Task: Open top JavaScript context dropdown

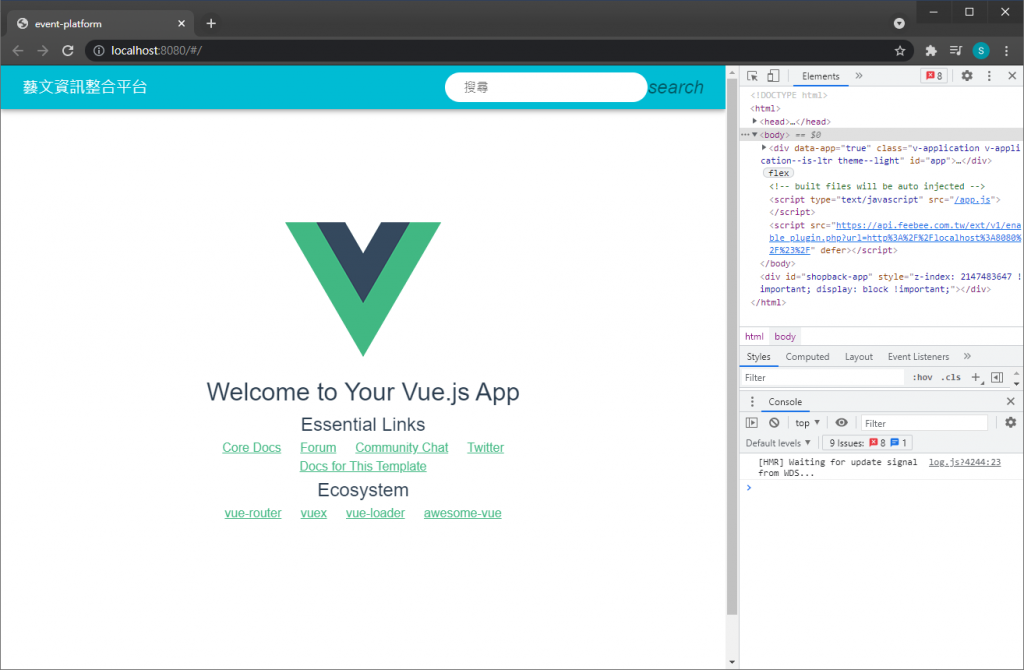Action: (x=807, y=423)
